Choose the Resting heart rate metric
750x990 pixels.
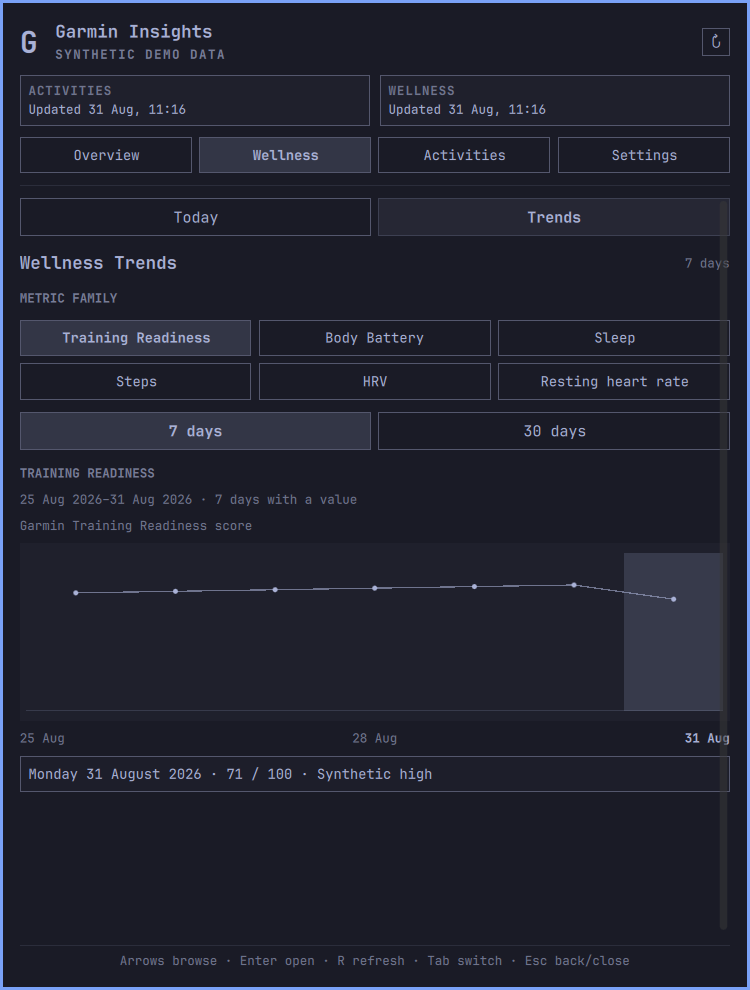click(614, 381)
